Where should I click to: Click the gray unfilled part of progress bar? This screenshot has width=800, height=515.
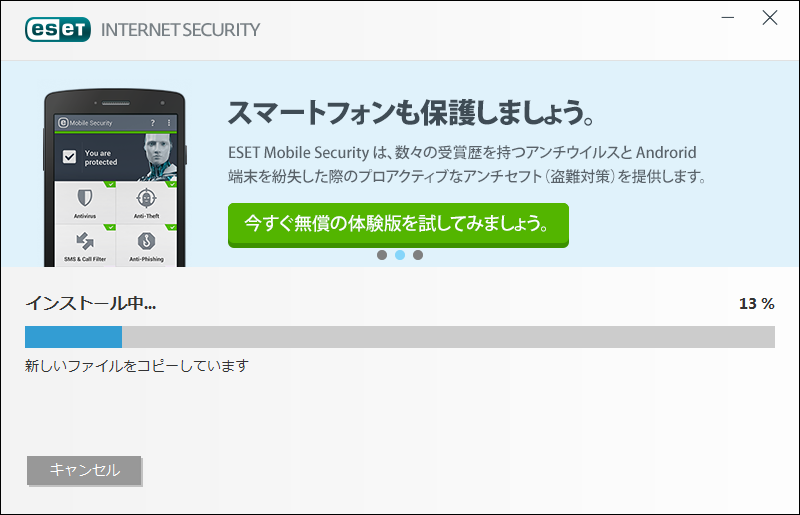tap(448, 337)
